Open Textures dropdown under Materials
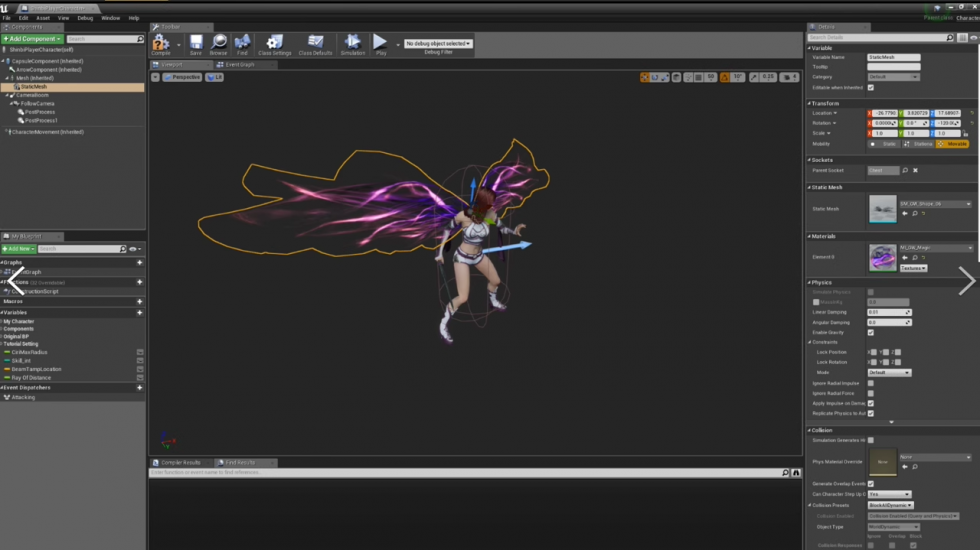The height and width of the screenshot is (550, 980). 913,268
